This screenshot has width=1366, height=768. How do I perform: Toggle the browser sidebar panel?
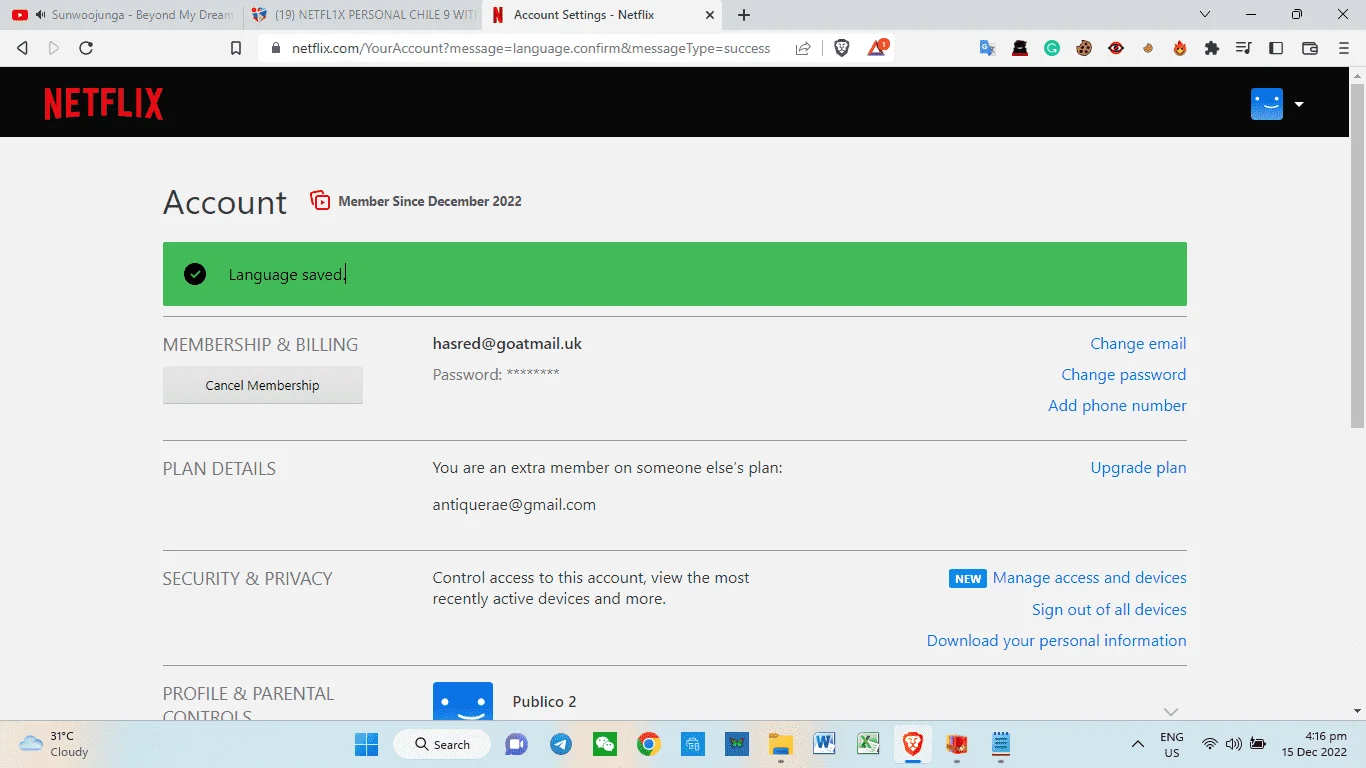1276,48
